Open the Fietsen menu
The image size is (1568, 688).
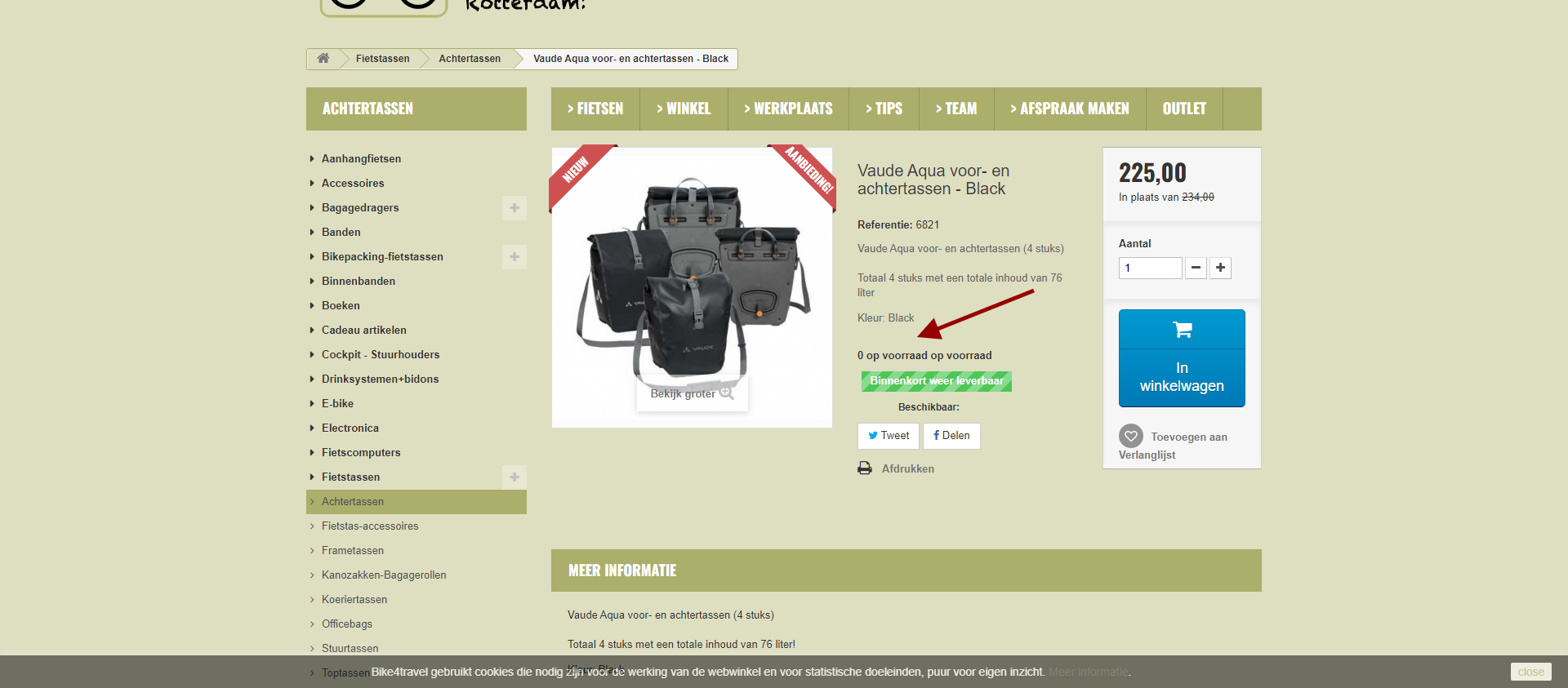pos(595,109)
